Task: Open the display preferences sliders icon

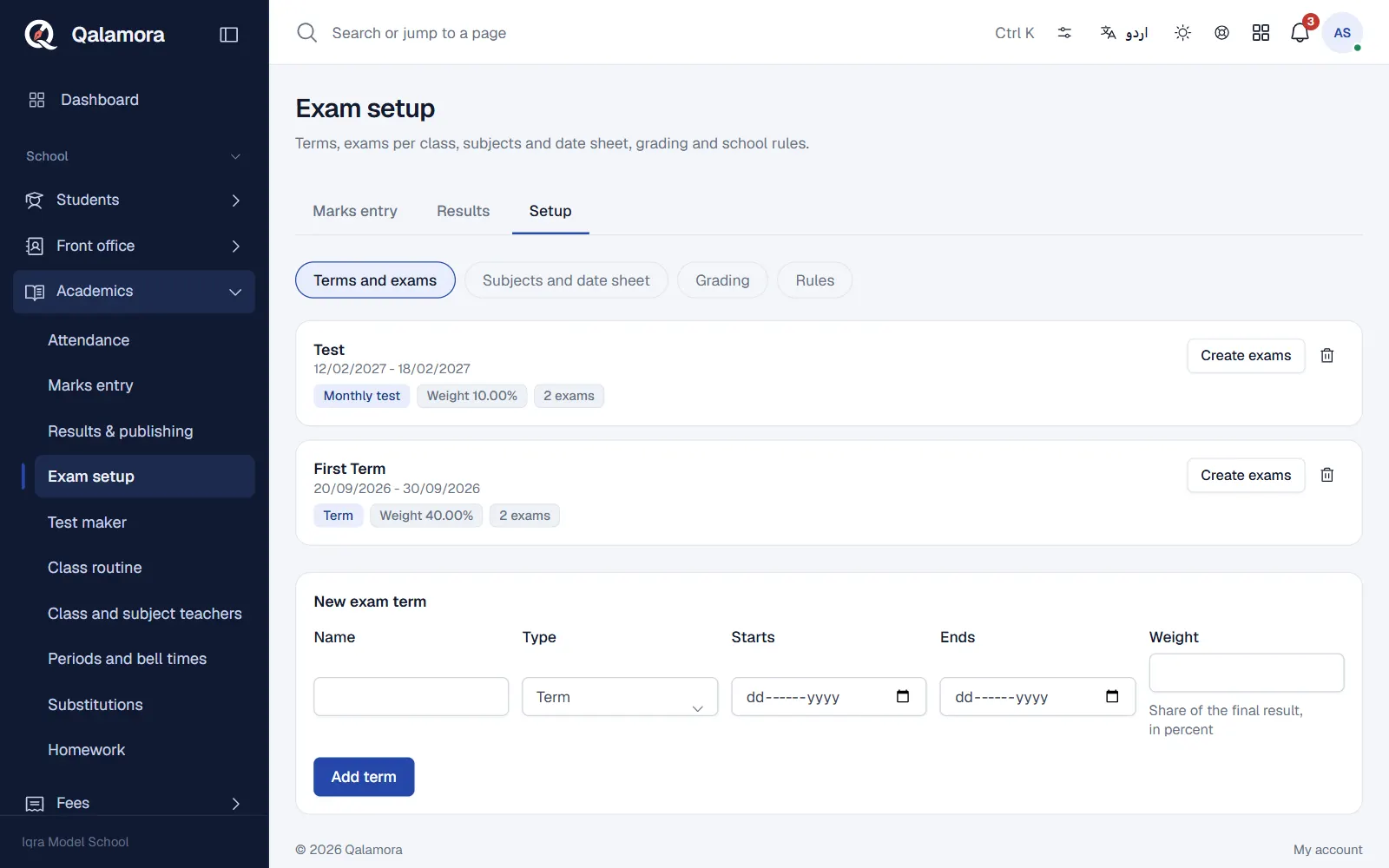Action: (1064, 33)
